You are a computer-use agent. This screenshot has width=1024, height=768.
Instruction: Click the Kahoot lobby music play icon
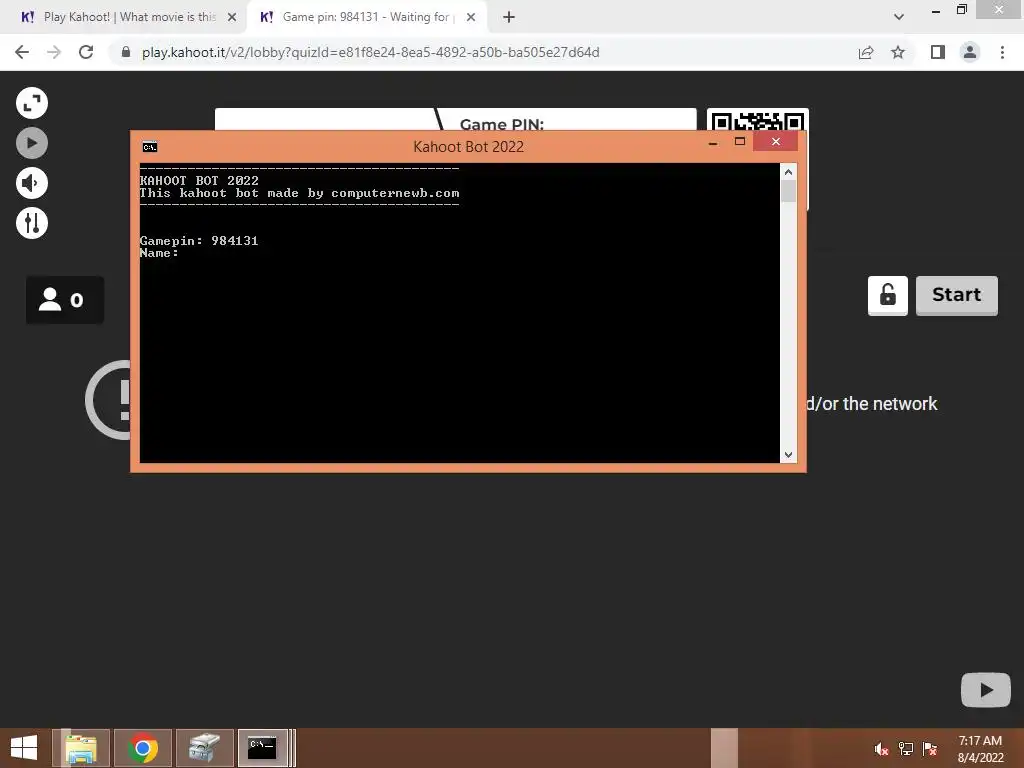click(32, 143)
